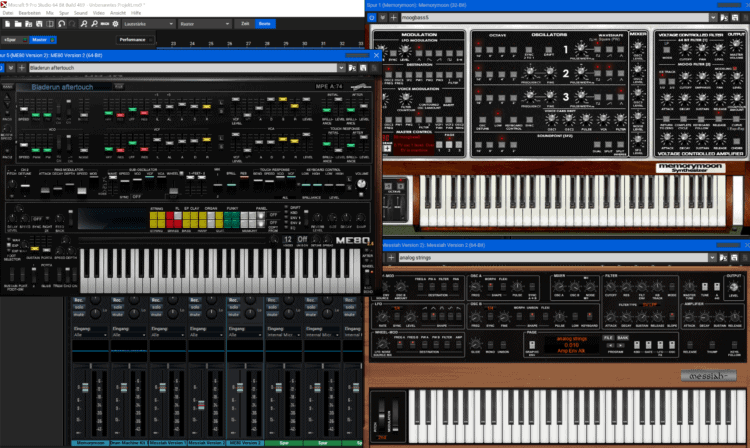Click the Zoom in magnifier icon
This screenshot has width=750, height=448.
[x=84, y=24]
